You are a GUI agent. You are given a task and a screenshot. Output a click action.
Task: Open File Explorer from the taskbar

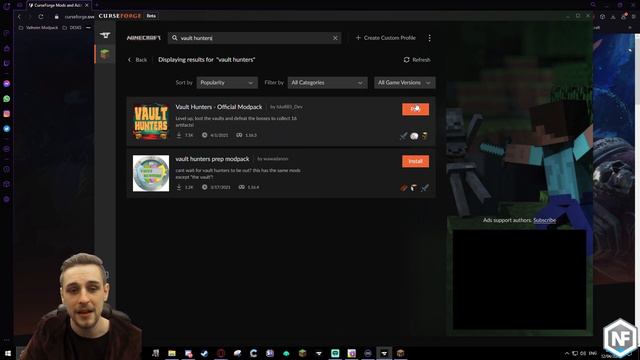[172, 353]
